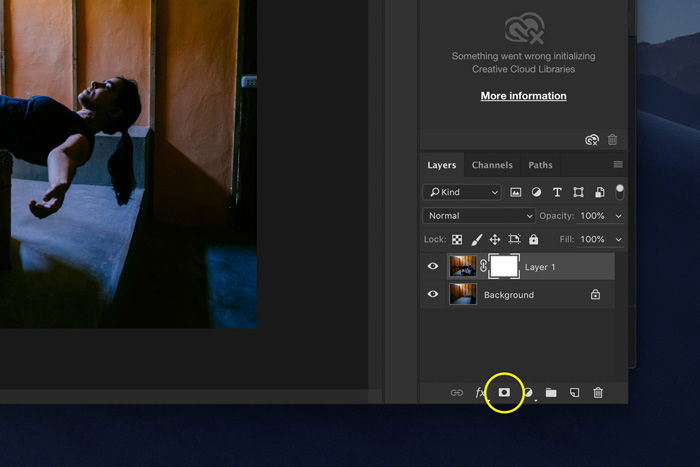Create a new group folder icon
Image resolution: width=700 pixels, height=467 pixels.
(551, 392)
